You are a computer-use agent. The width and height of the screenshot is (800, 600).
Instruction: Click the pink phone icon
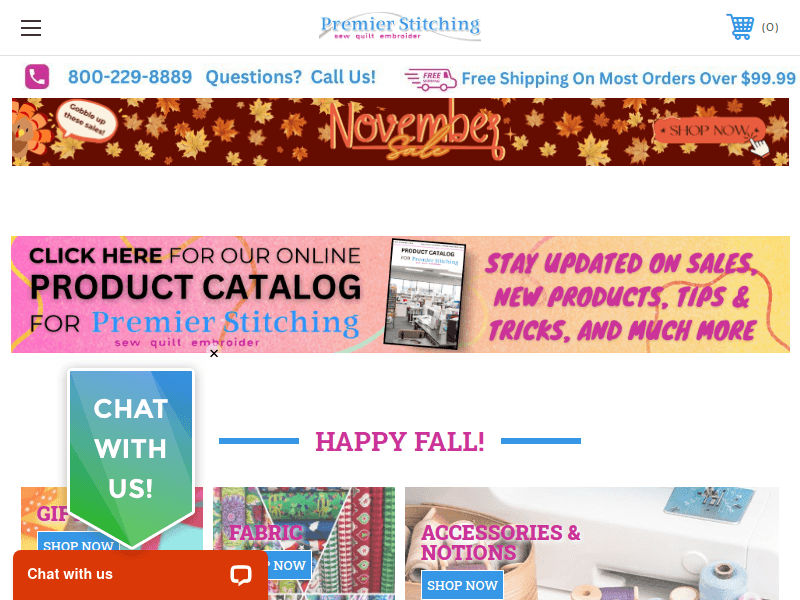click(x=37, y=77)
